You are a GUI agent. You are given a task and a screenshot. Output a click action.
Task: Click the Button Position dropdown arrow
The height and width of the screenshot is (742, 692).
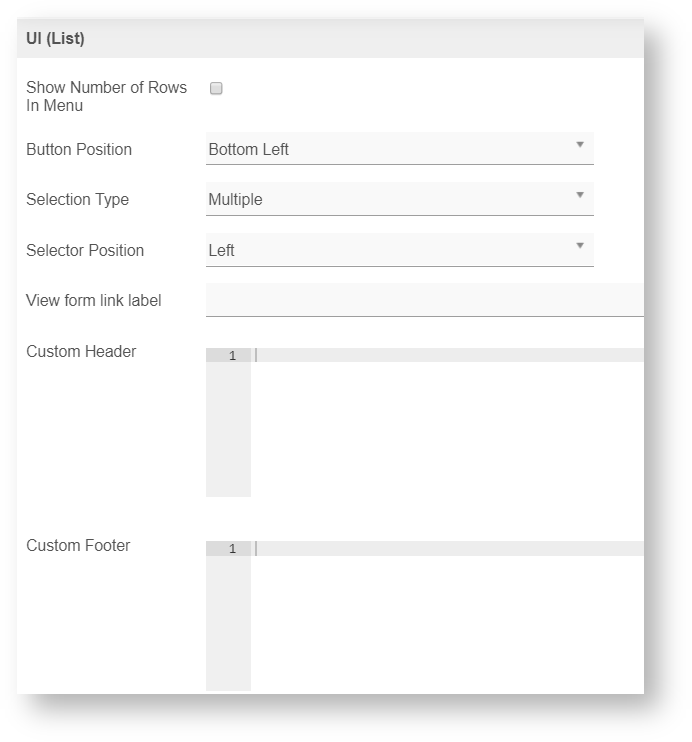[x=579, y=145]
